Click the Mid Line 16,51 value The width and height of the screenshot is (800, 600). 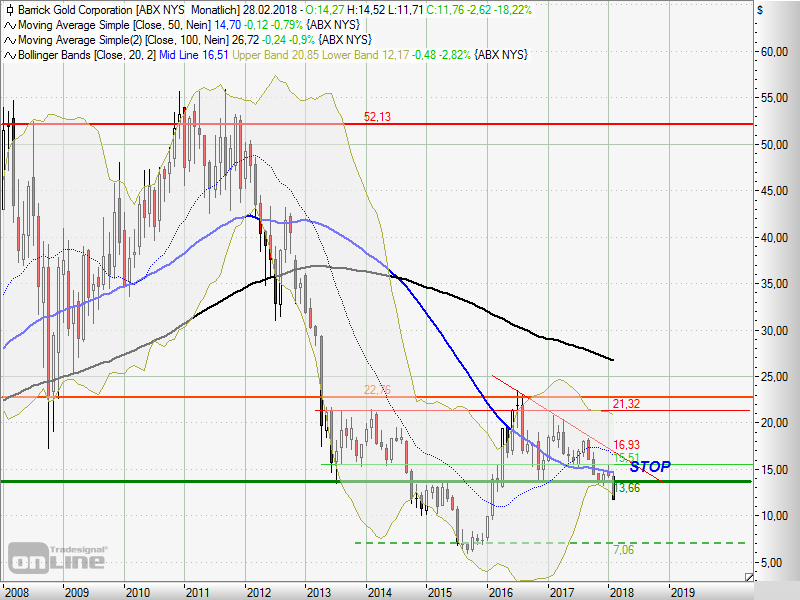coord(194,55)
